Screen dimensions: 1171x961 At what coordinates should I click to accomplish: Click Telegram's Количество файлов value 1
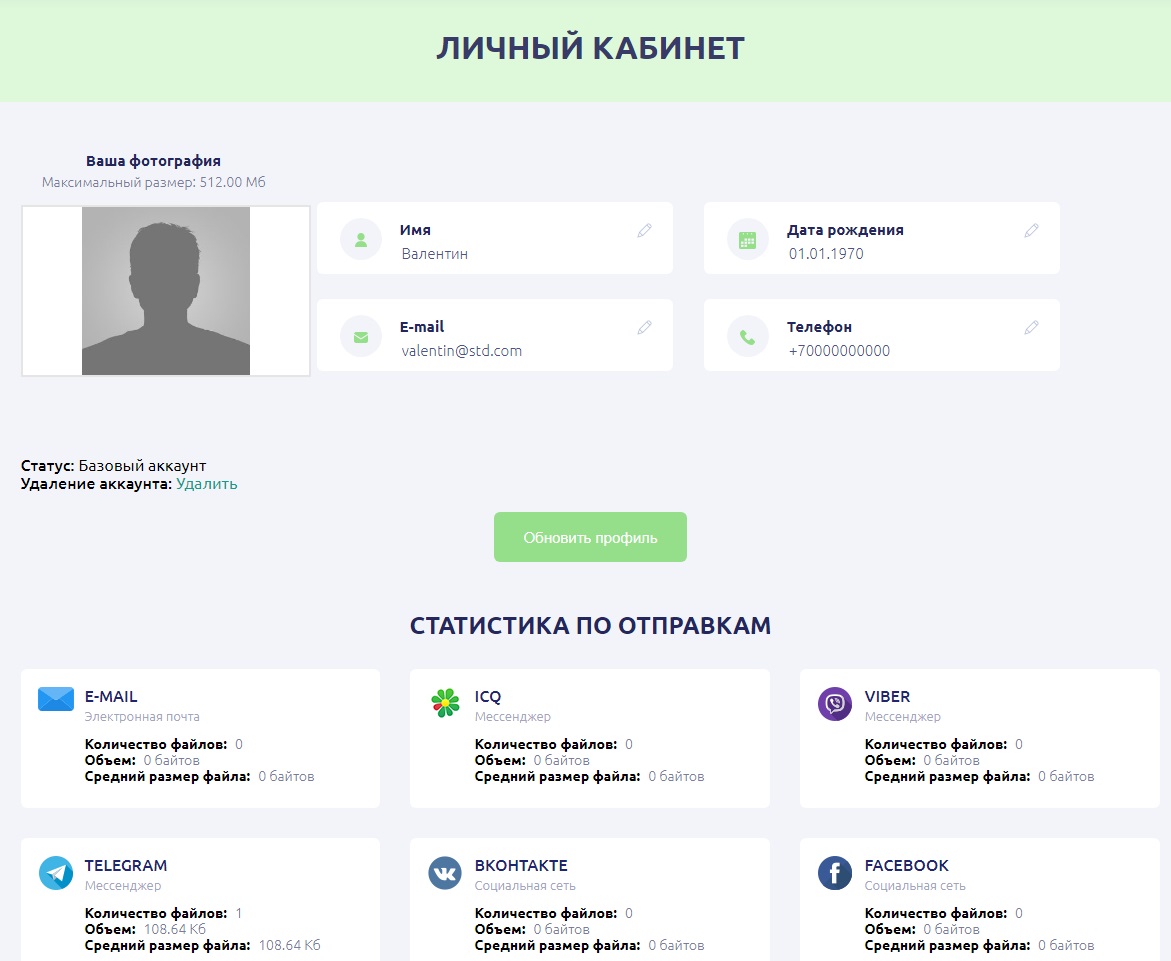239,913
